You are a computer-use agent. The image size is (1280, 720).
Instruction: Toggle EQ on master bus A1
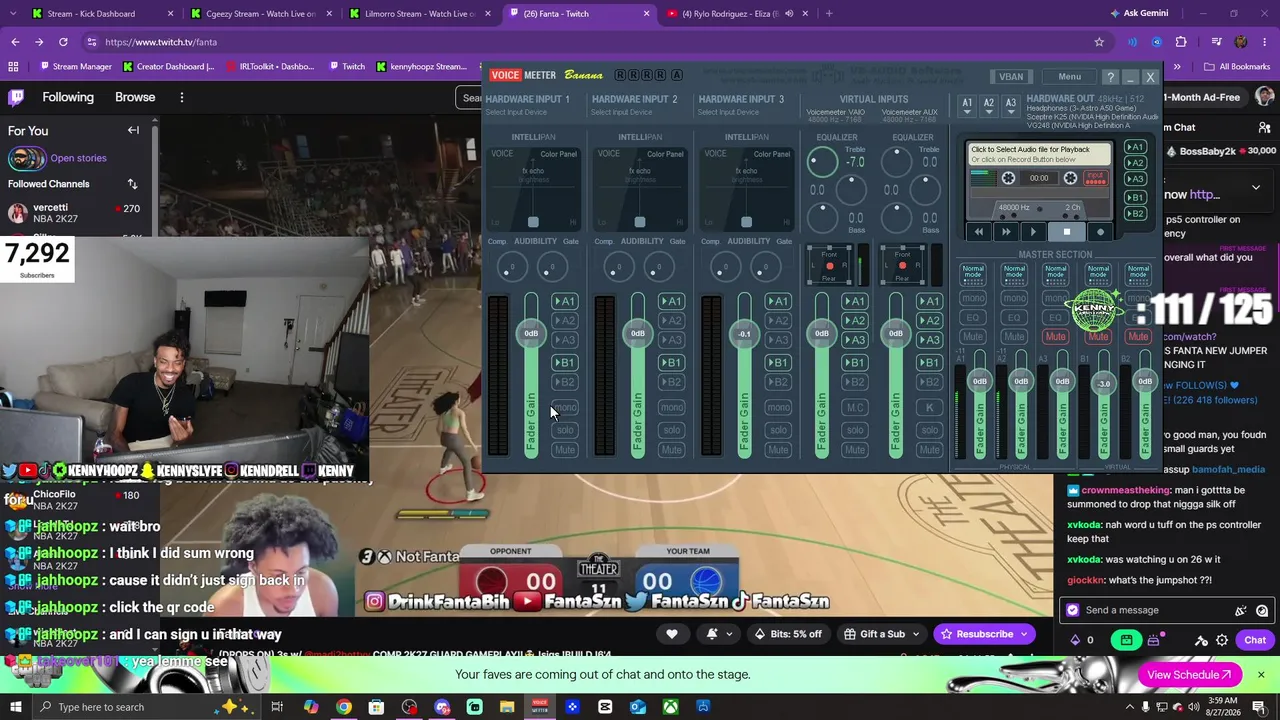click(973, 318)
